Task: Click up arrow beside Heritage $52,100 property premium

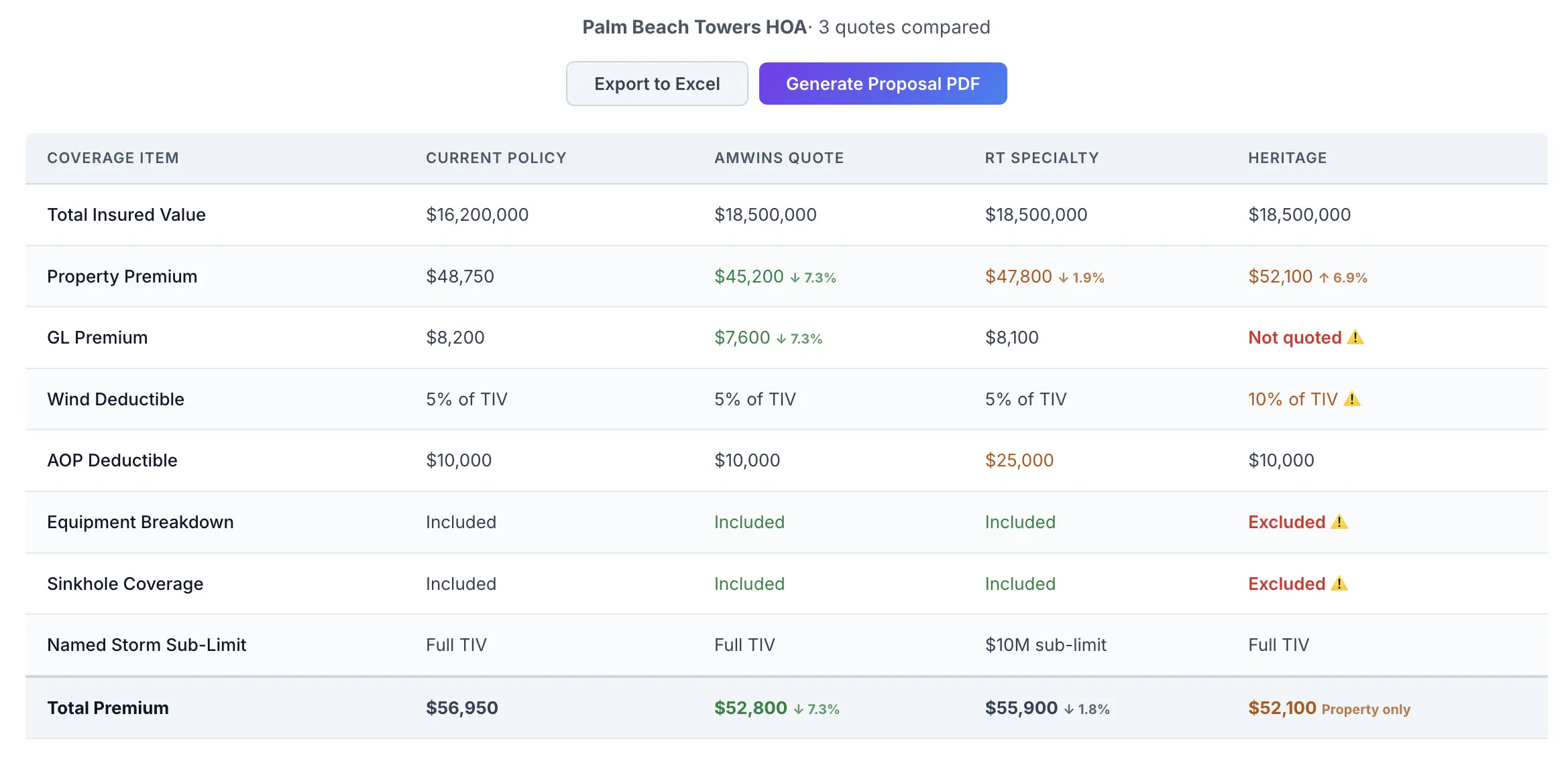Action: (1324, 278)
